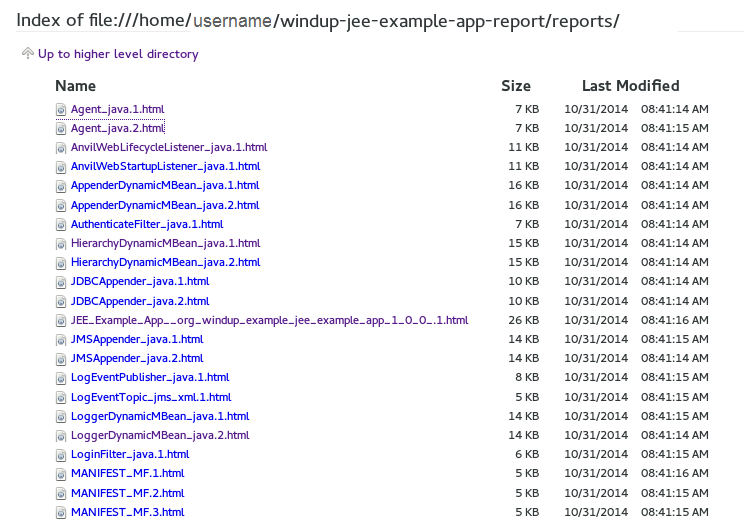The width and height of the screenshot is (744, 521).
Task: Open LogEventTopic_jms_xml.1.html report
Action: coord(150,397)
